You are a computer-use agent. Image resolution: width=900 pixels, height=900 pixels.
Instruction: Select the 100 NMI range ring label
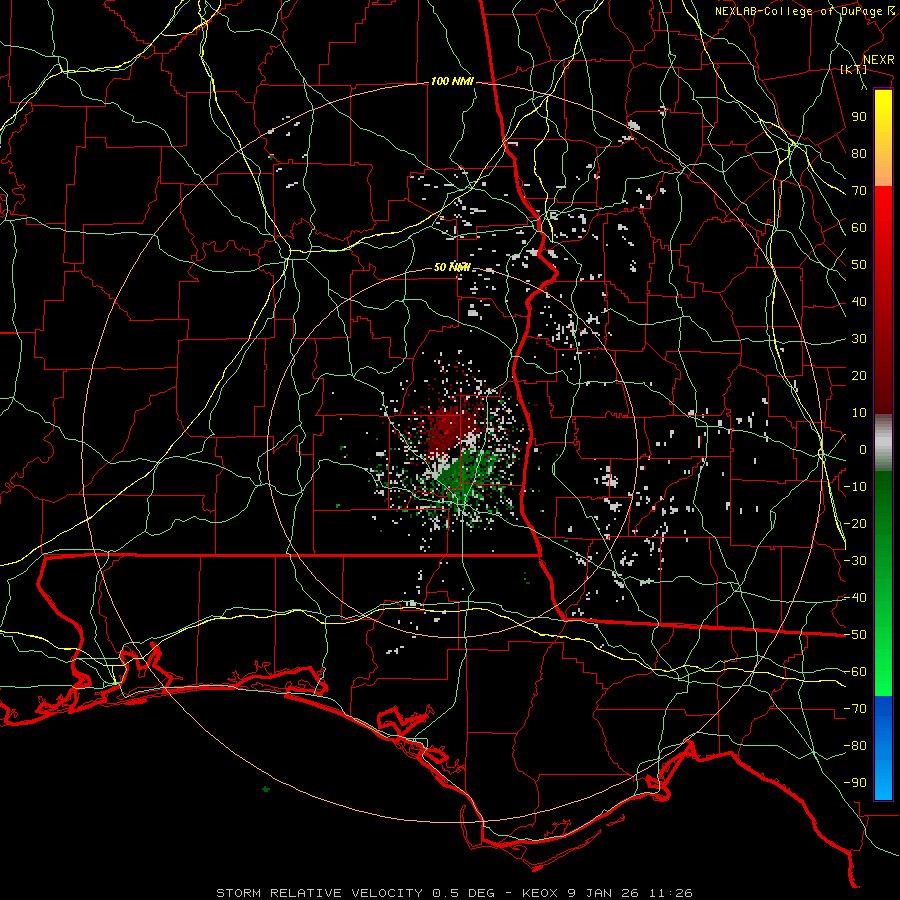click(452, 82)
